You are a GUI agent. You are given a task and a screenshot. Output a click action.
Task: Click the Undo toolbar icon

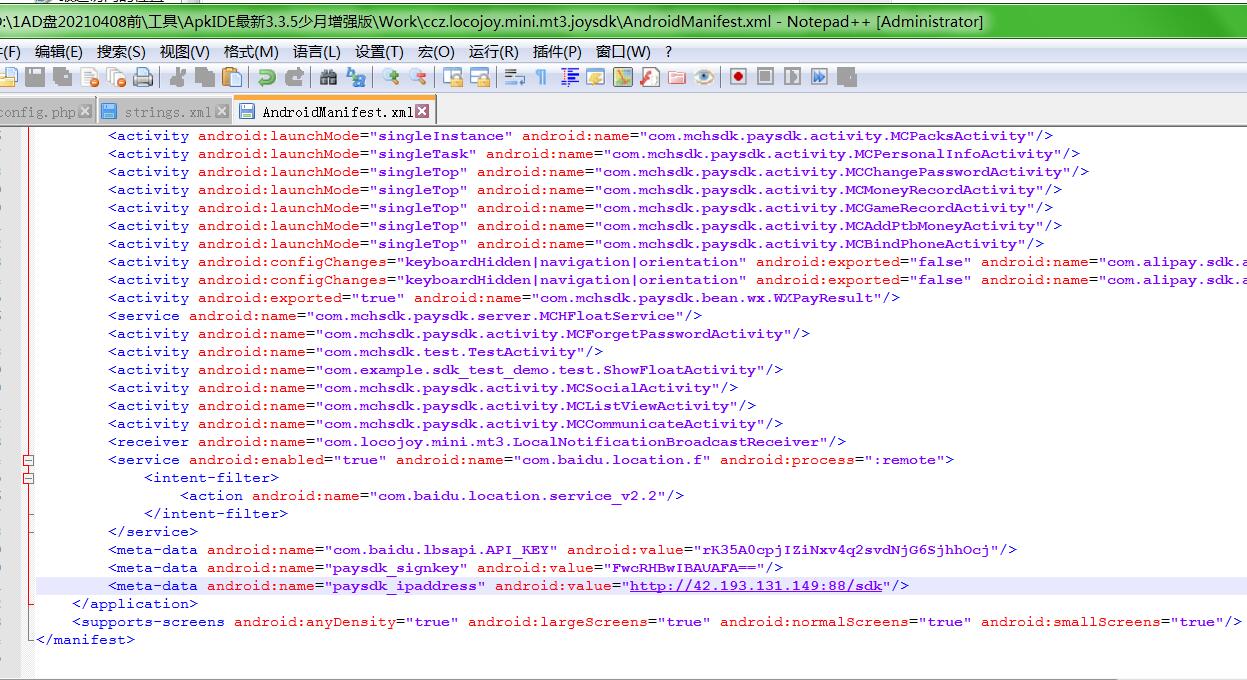pos(266,77)
